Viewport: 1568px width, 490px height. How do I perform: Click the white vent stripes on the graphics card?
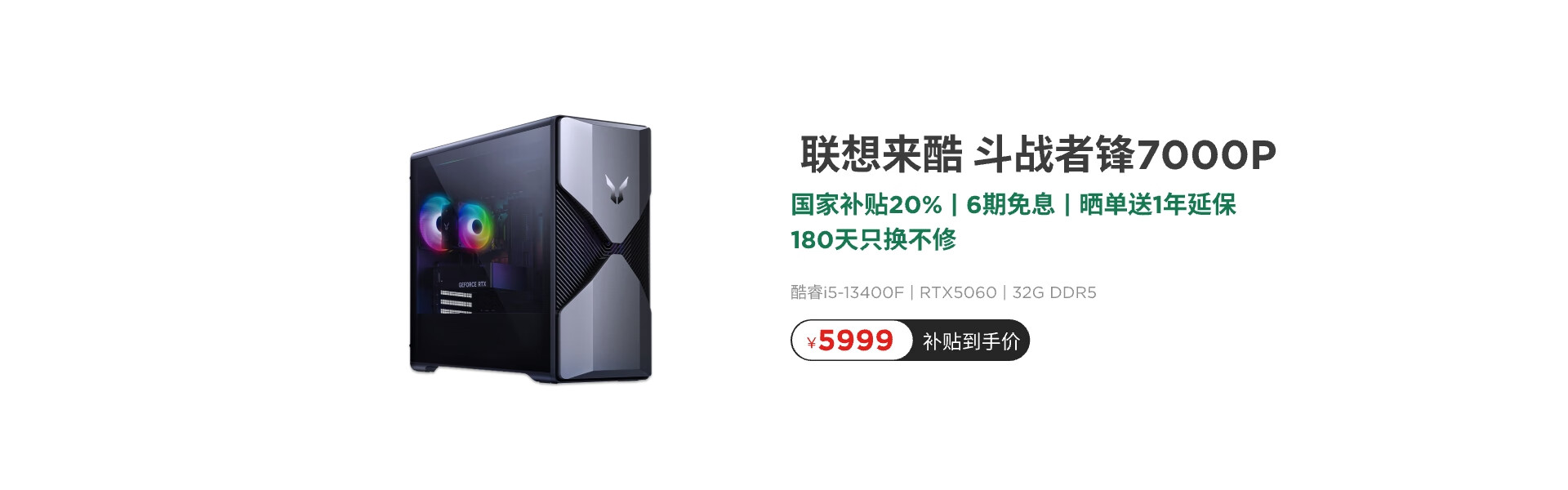456,301
